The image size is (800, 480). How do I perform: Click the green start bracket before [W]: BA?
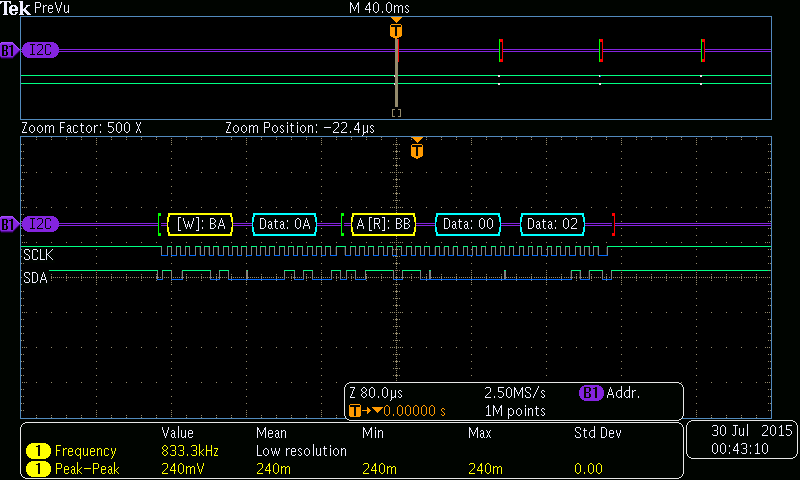159,224
